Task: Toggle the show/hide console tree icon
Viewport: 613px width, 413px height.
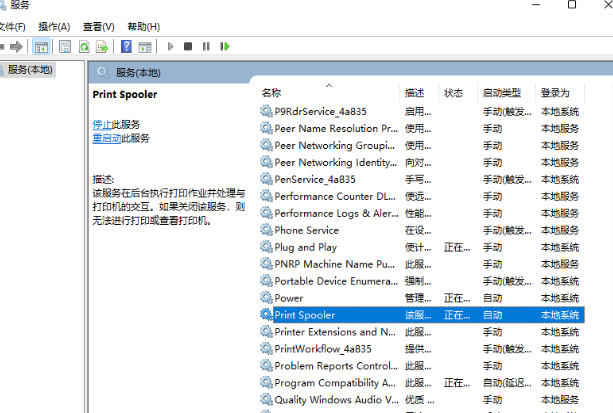Action: point(41,46)
